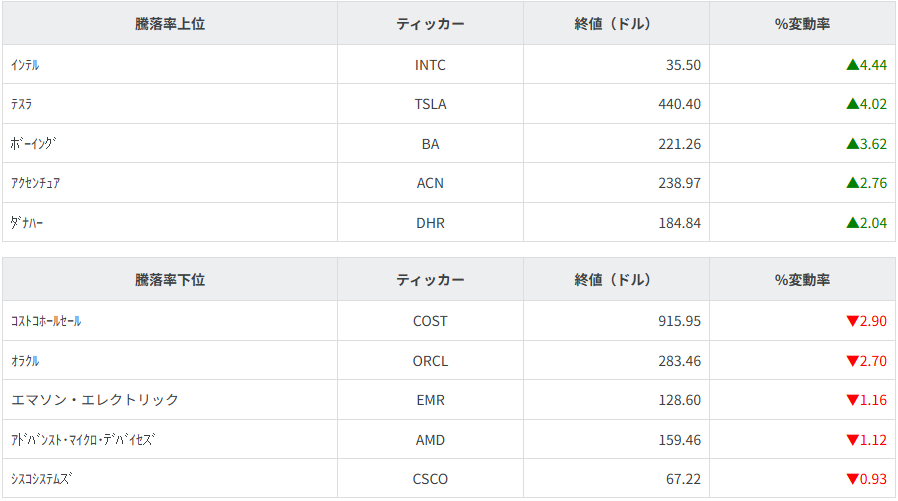Click the 騰落率上位 column header
The image size is (898, 501).
point(170,24)
